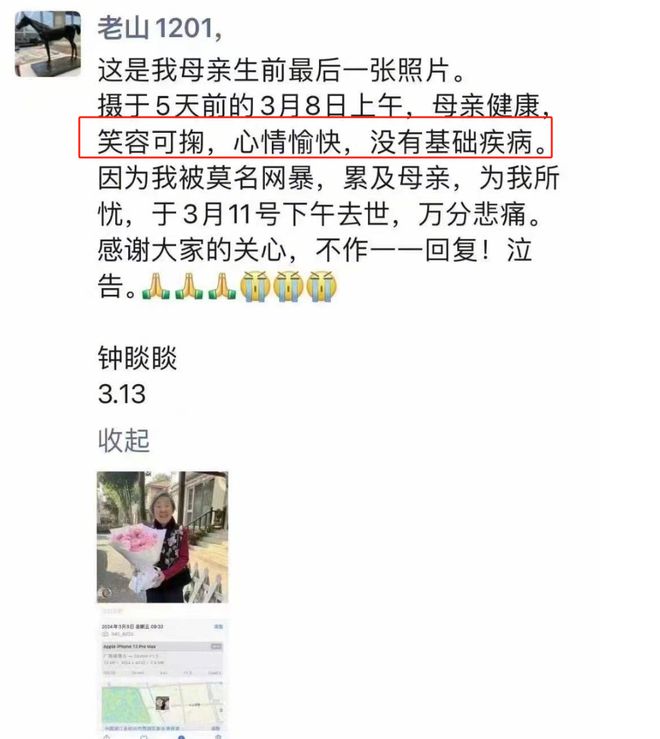660x739 pixels.
Task: Click the format badge in the device row
Action: [x=216, y=646]
